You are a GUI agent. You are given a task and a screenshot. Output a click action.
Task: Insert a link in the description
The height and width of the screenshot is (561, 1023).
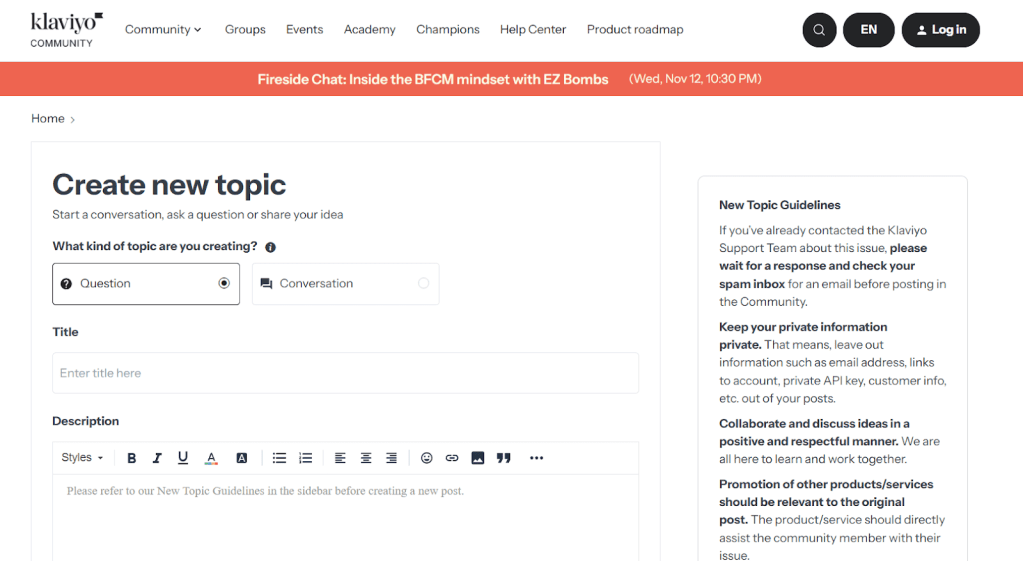tap(452, 458)
